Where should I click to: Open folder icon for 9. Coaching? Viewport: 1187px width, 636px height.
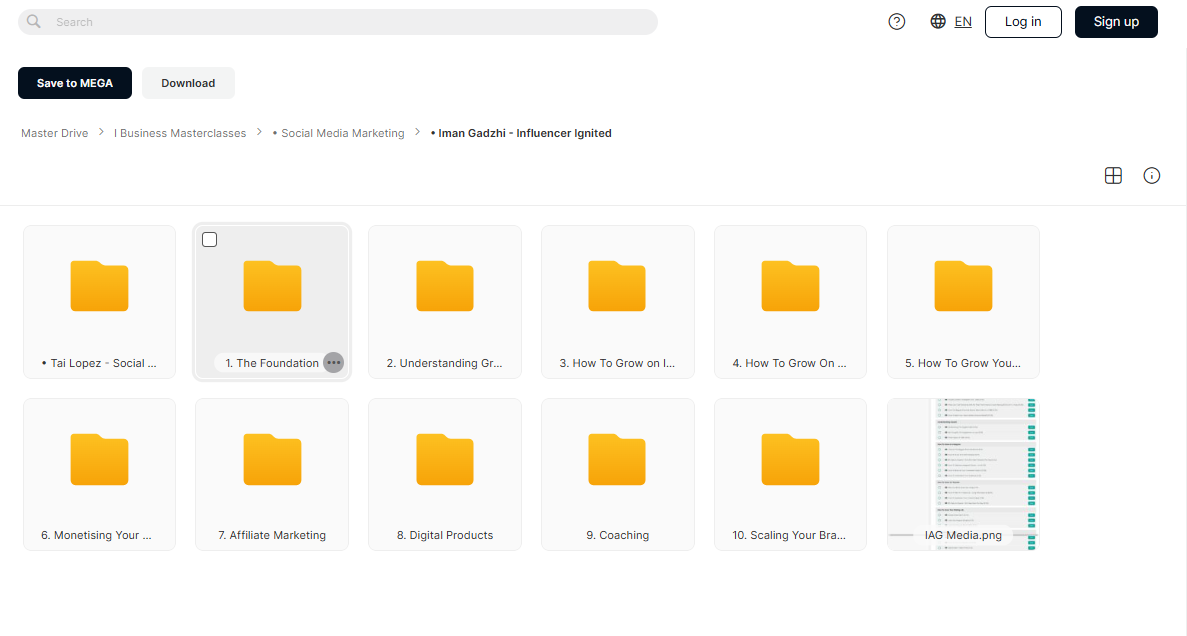[617, 460]
